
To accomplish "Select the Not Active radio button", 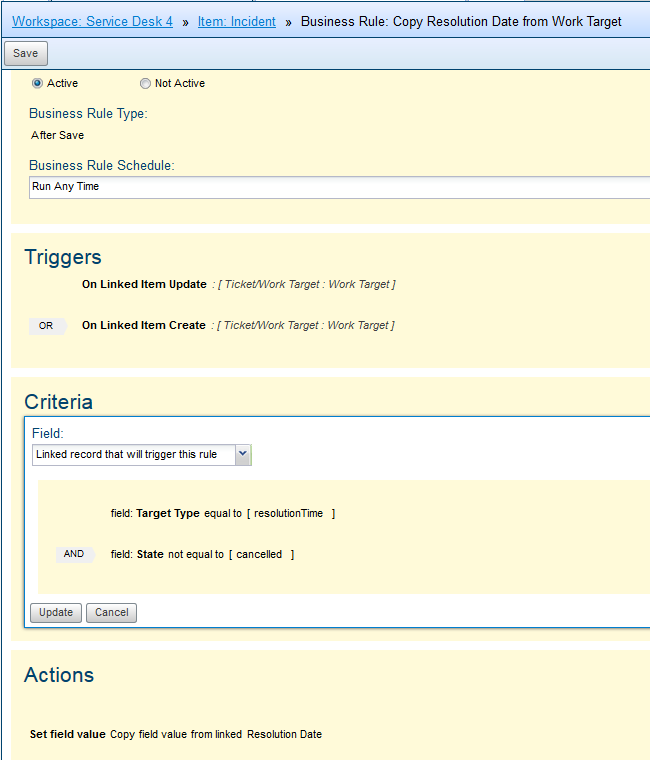I will click(145, 84).
